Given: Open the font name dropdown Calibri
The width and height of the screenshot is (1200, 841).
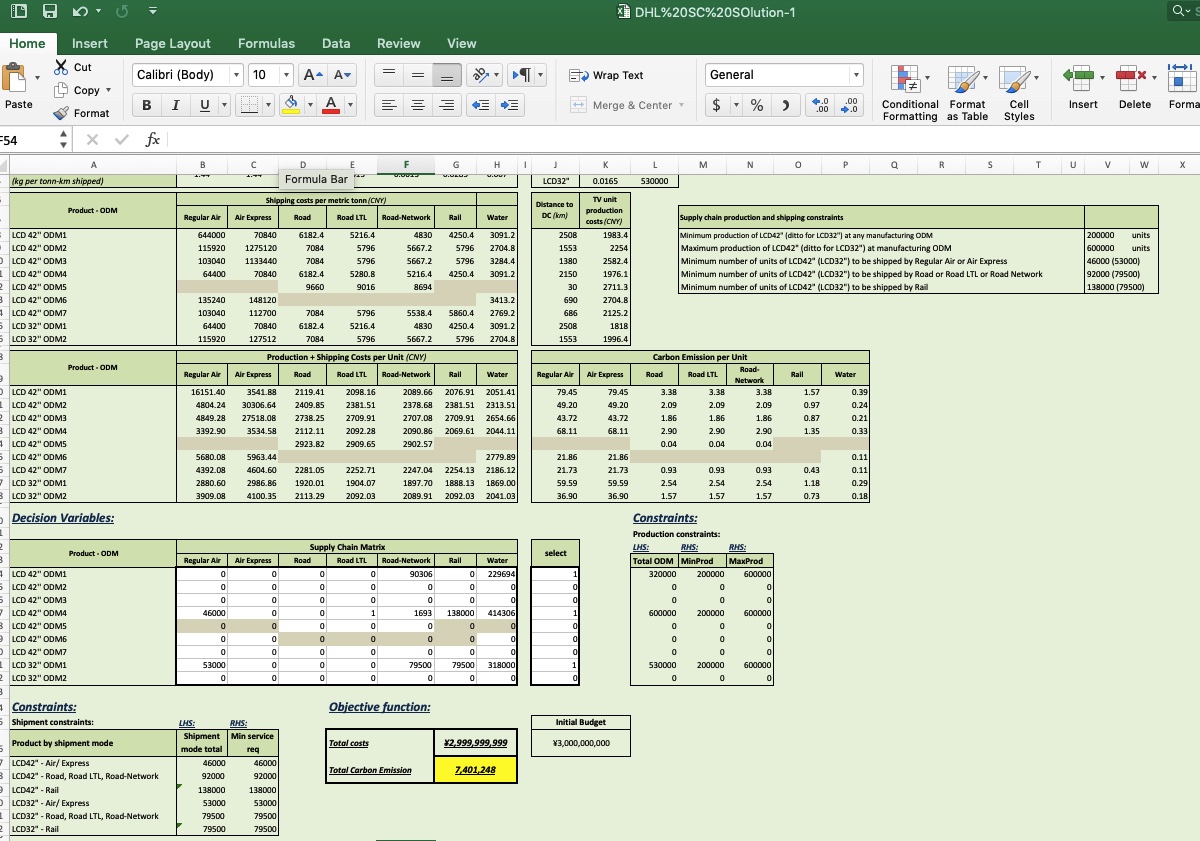Looking at the screenshot, I should point(236,76).
